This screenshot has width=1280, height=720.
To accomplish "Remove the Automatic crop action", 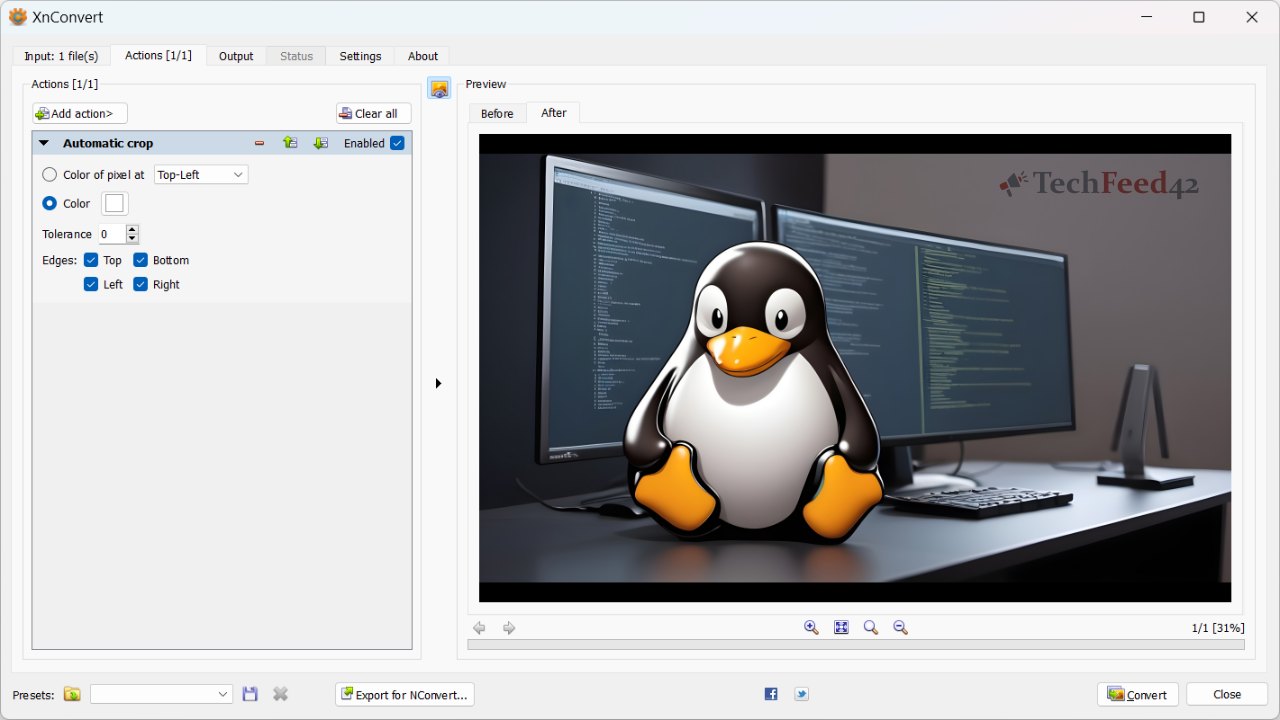I will (x=260, y=143).
